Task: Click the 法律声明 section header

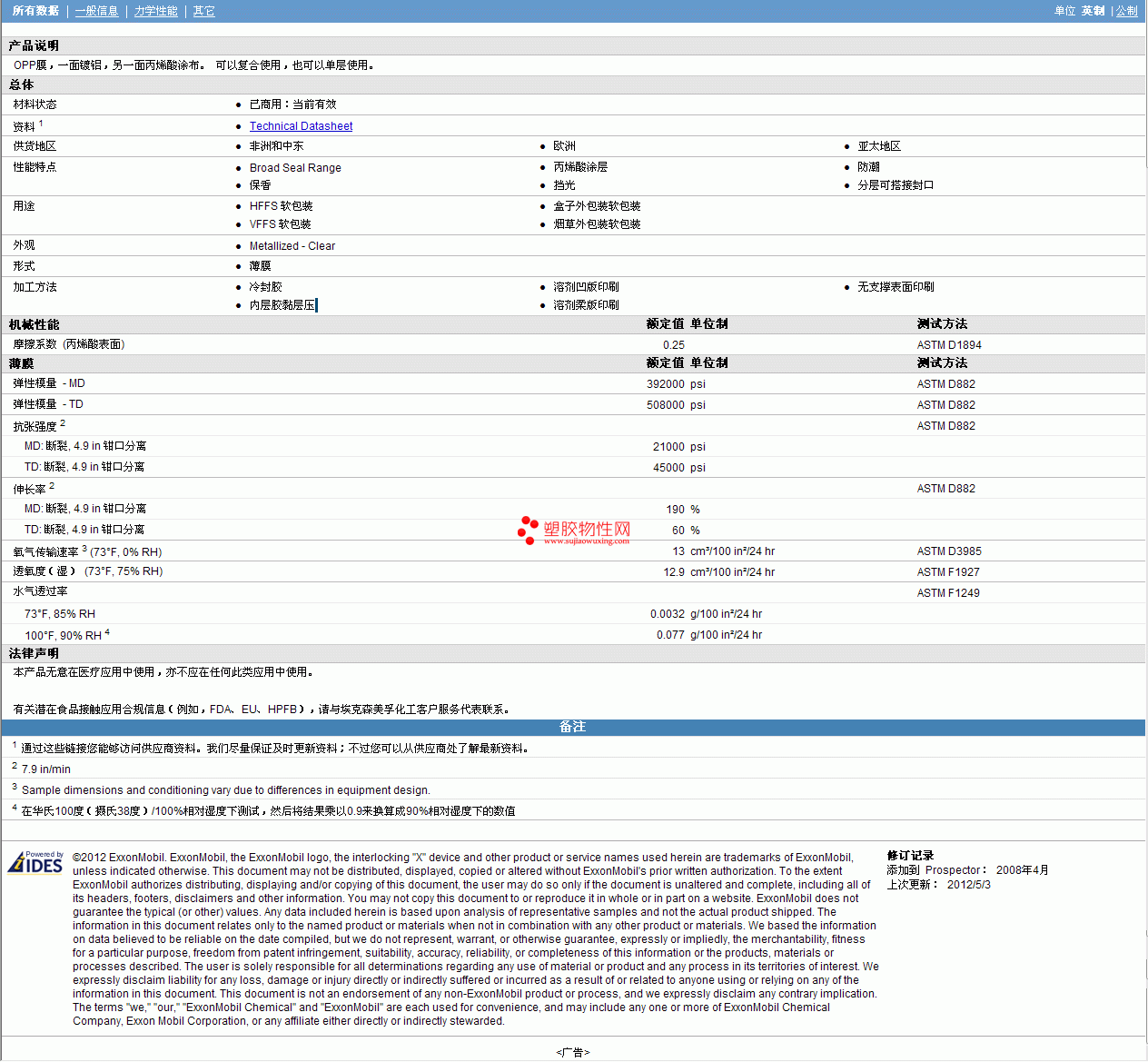Action: click(x=34, y=653)
